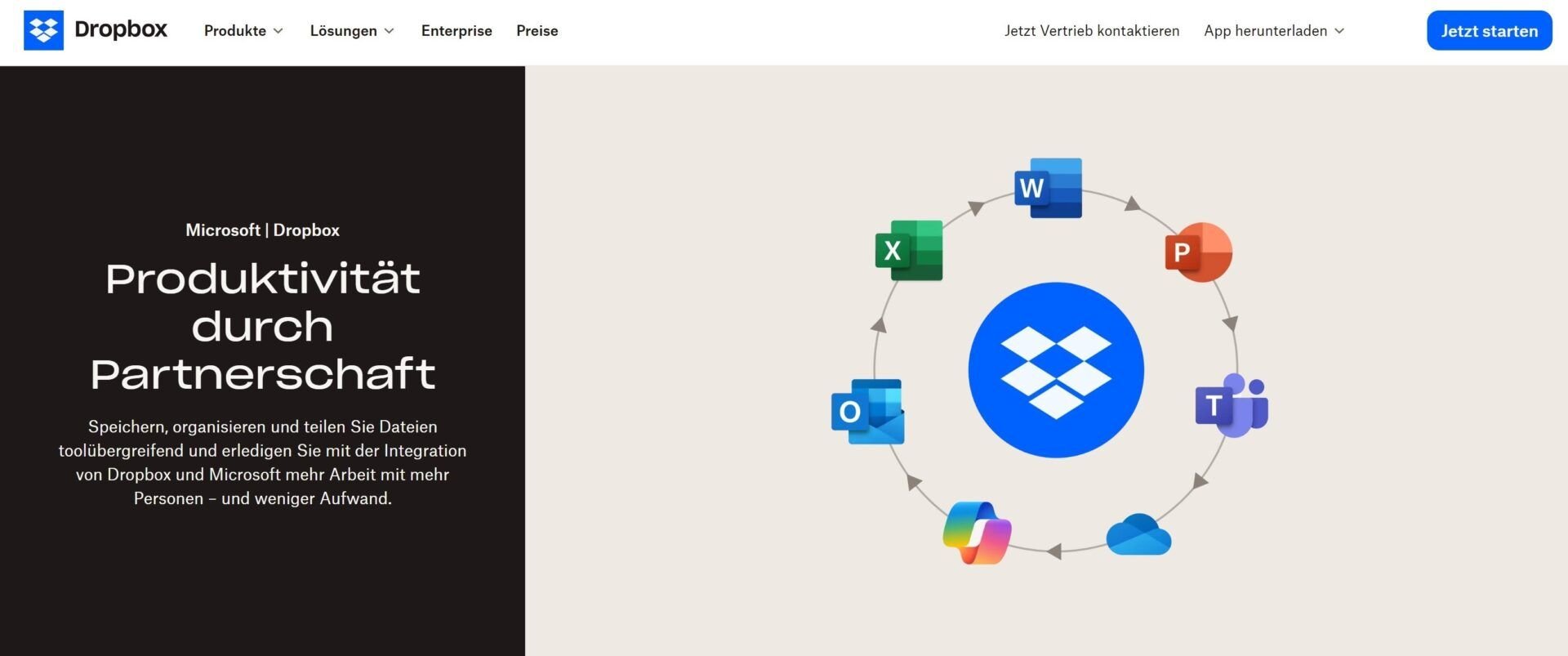Image resolution: width=1568 pixels, height=656 pixels.
Task: Click the Microsoft Copilot icon
Action: click(x=977, y=533)
